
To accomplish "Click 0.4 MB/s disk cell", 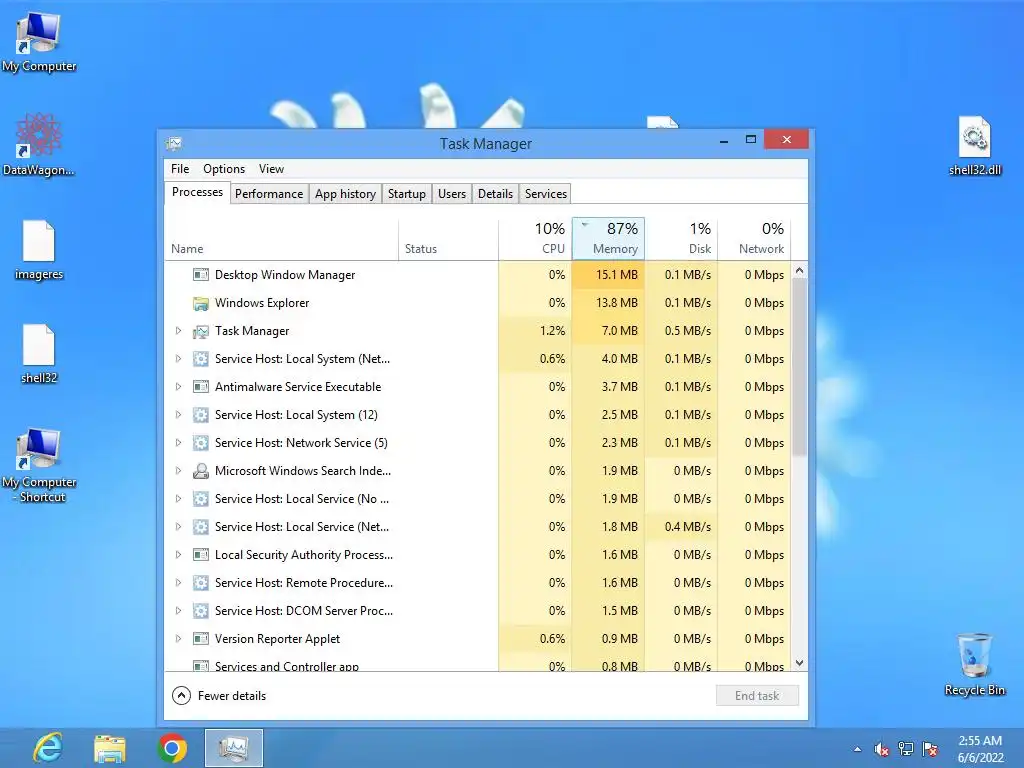I will click(681, 527).
